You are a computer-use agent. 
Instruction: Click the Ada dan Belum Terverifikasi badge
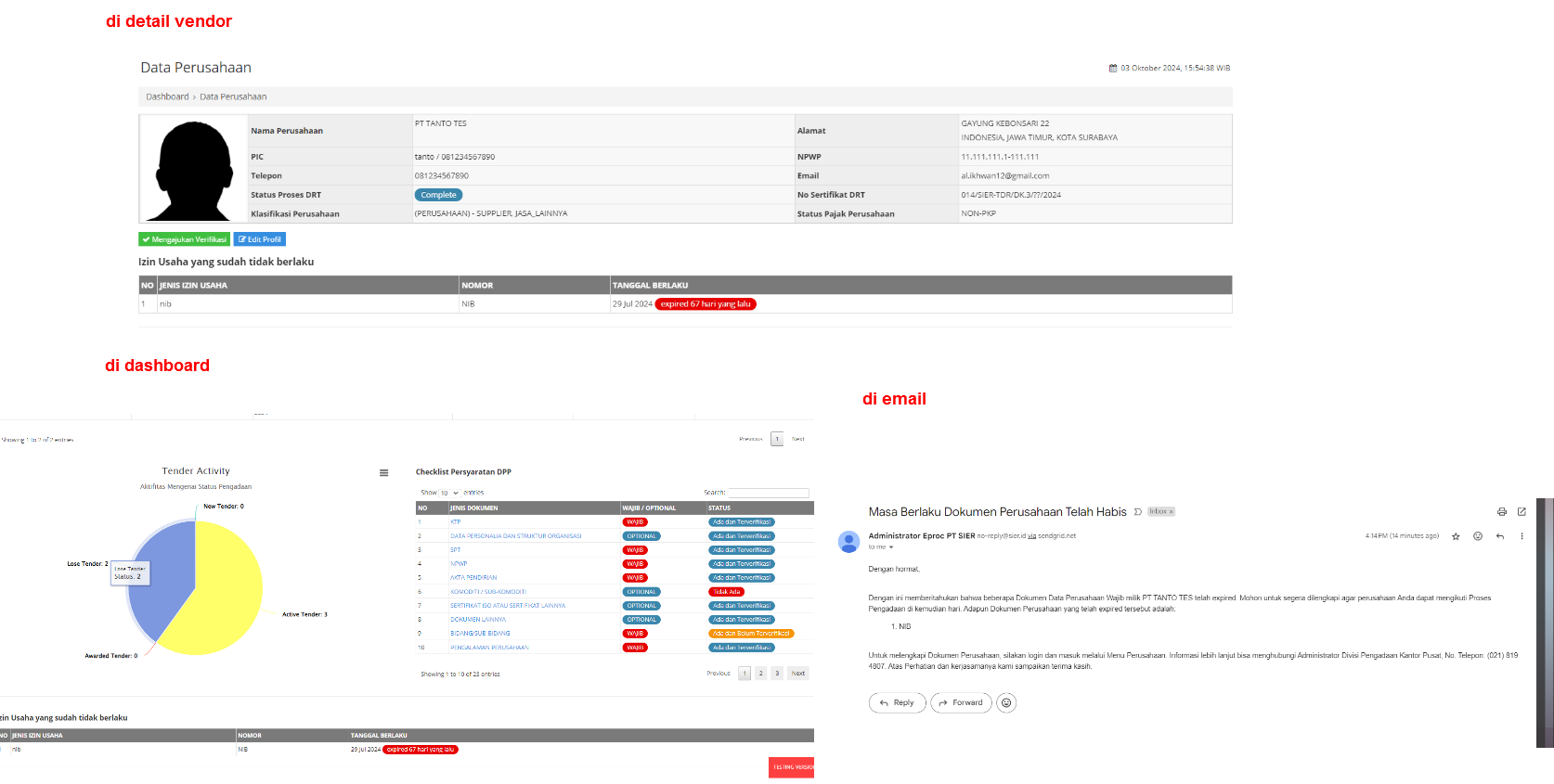[x=751, y=634]
